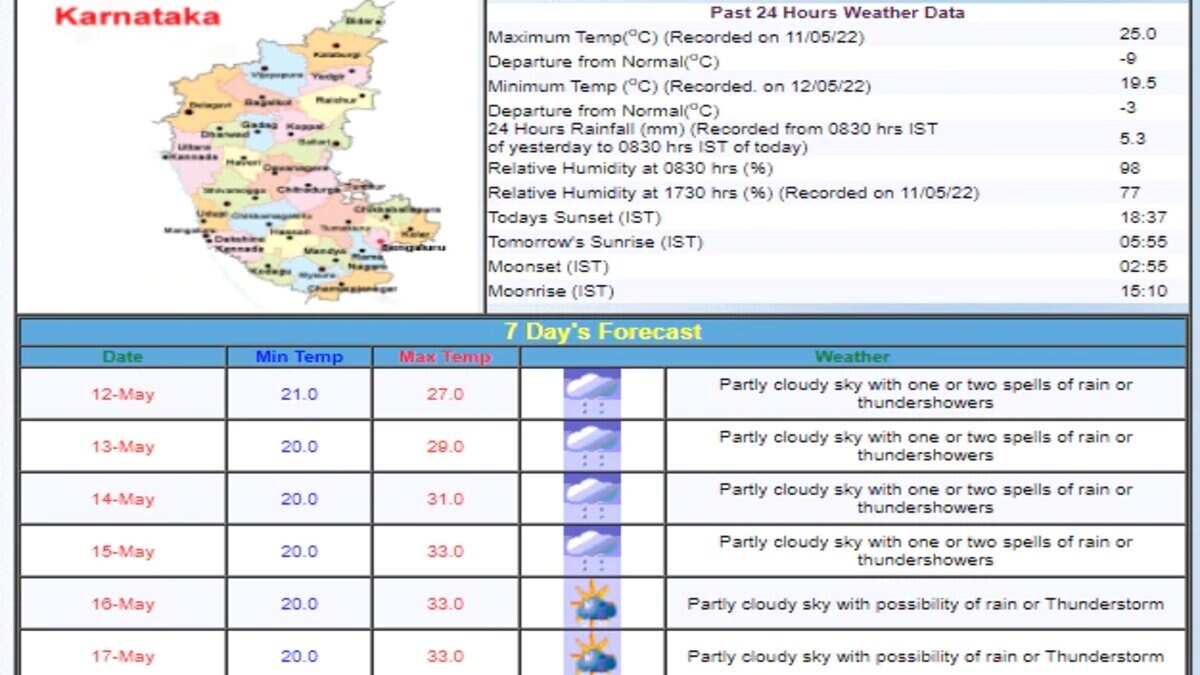
Task: Click the 17-May sun and cloud icon
Action: point(592,654)
